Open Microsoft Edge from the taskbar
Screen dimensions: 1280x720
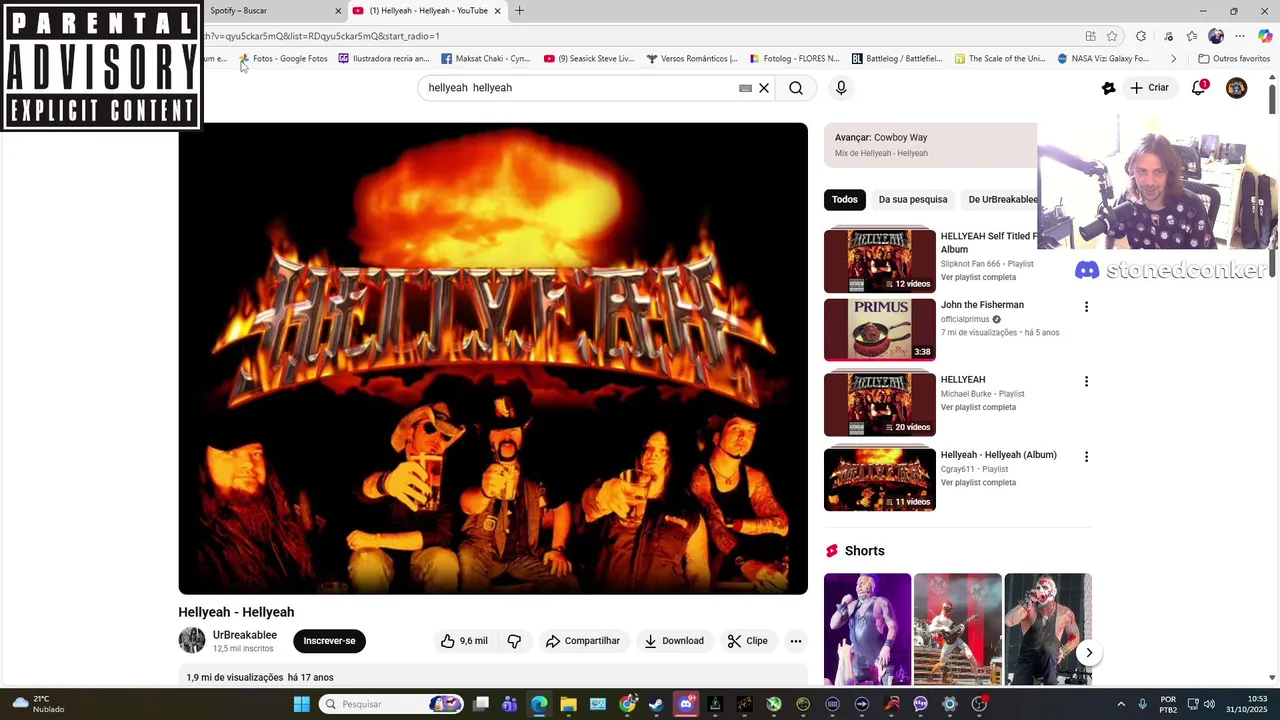(539, 704)
